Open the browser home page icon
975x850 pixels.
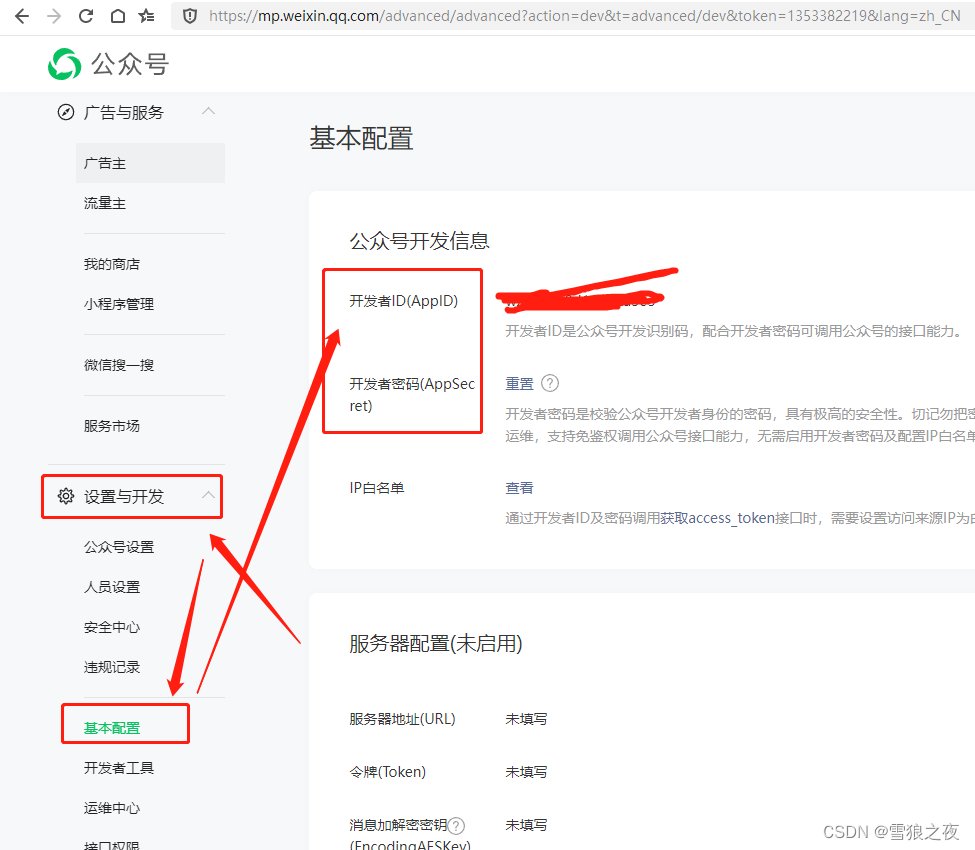(x=118, y=16)
